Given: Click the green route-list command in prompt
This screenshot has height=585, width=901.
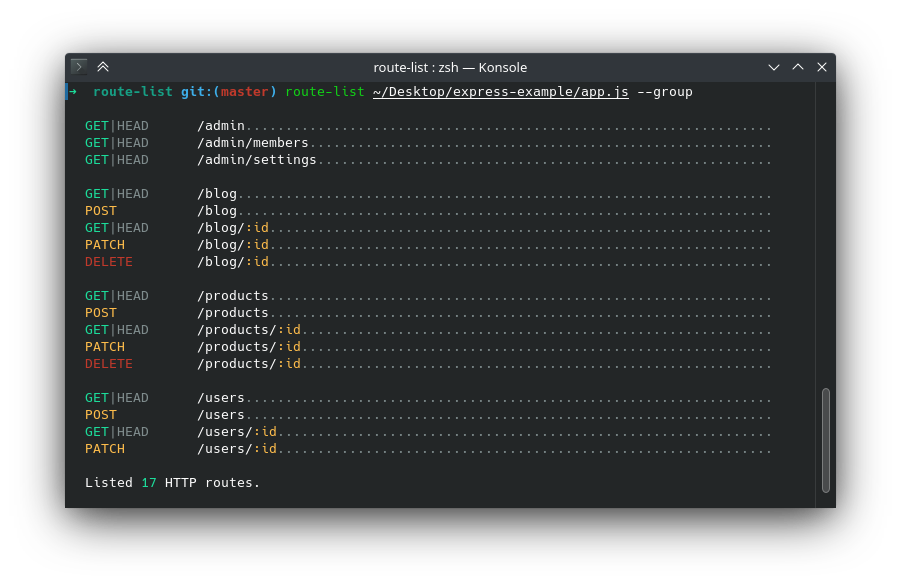Looking at the screenshot, I should (325, 92).
